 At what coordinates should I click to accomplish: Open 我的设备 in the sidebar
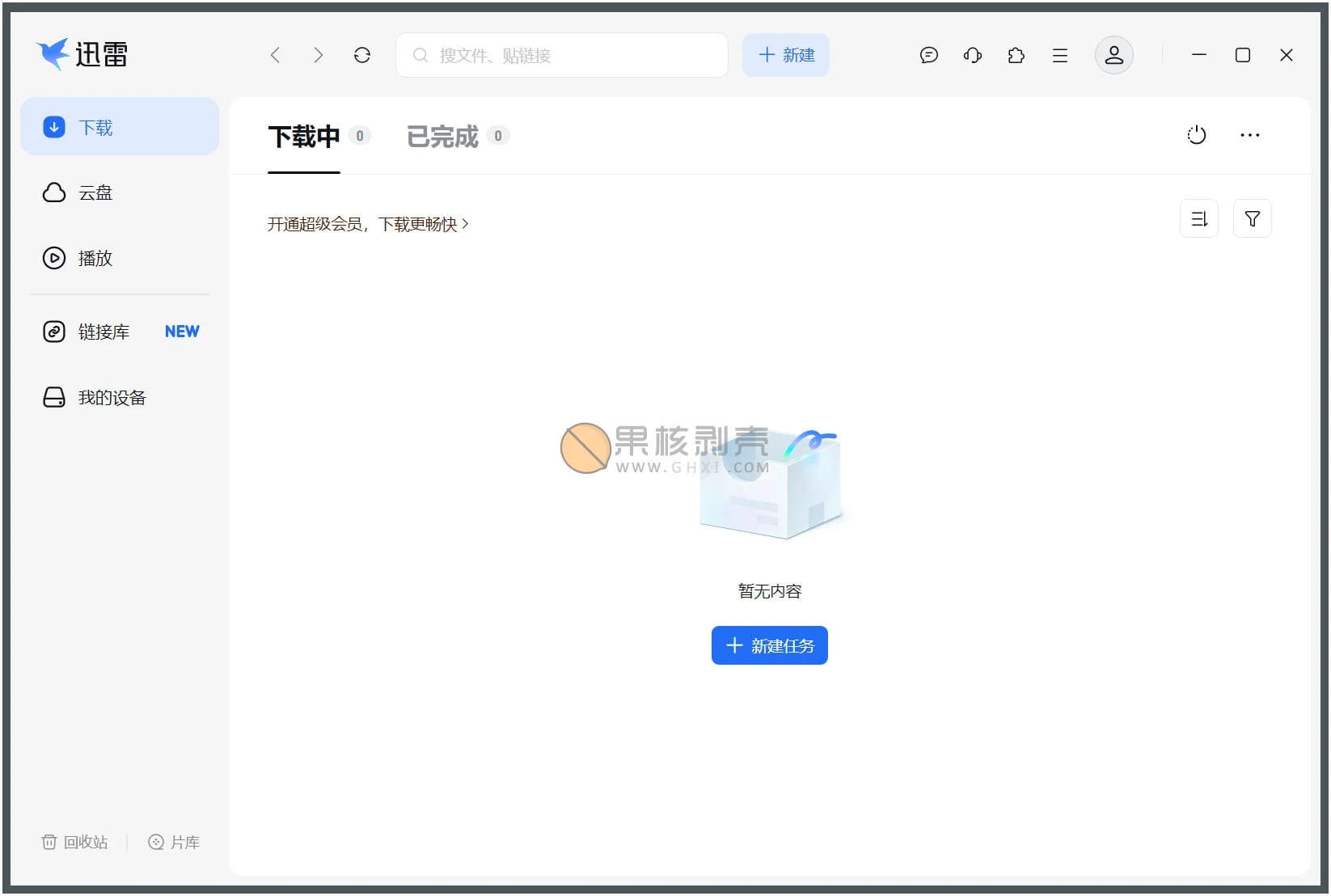(120, 397)
